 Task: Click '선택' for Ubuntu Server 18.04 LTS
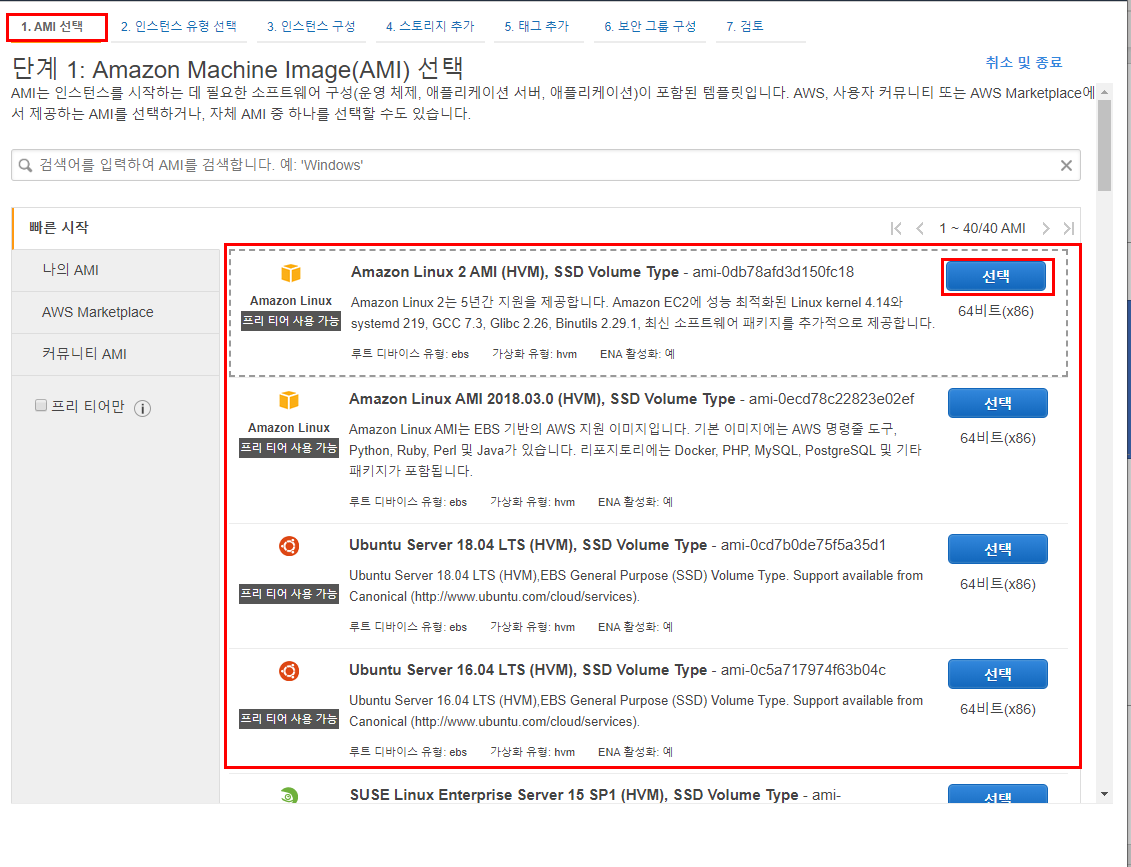[x=998, y=550]
